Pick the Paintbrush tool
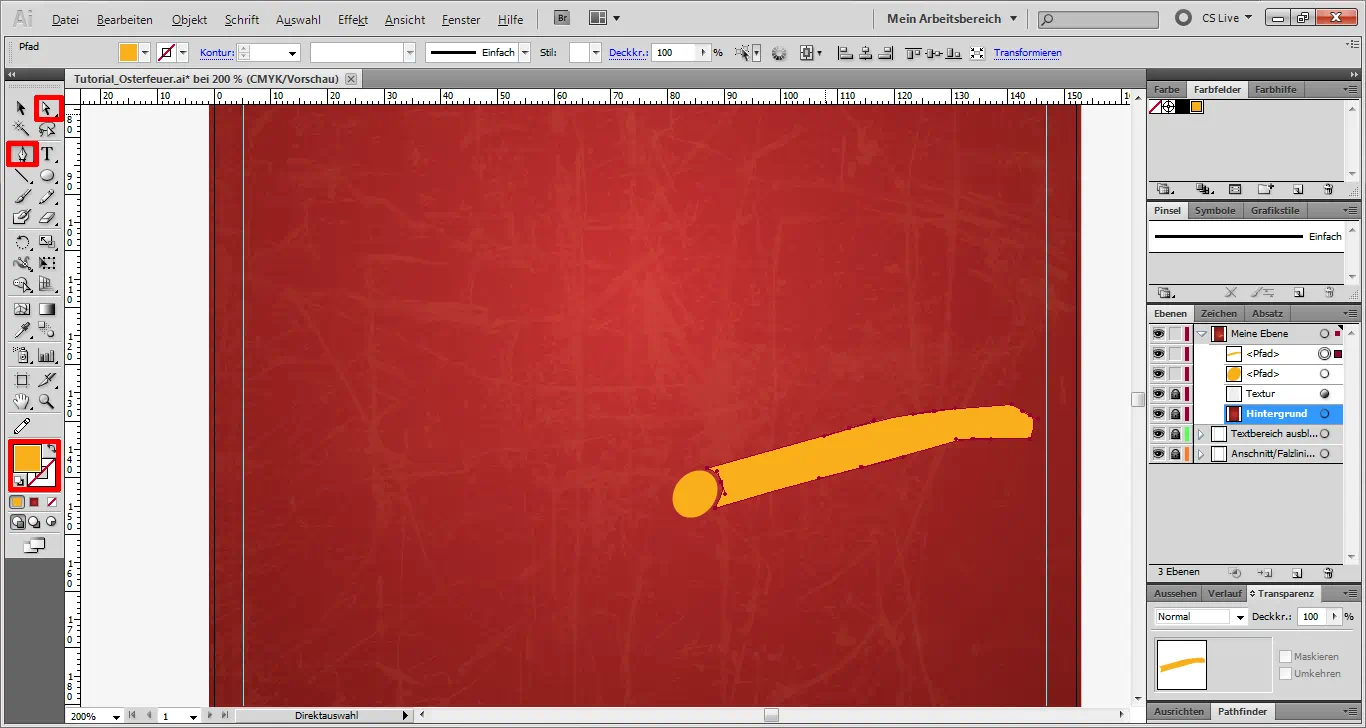1366x728 pixels. pos(23,197)
